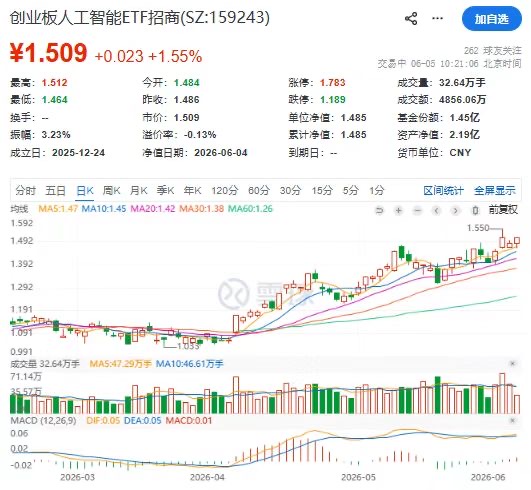Click the MA60:1.26 indicator label
Screen dimensions: 531x490
(x=250, y=209)
